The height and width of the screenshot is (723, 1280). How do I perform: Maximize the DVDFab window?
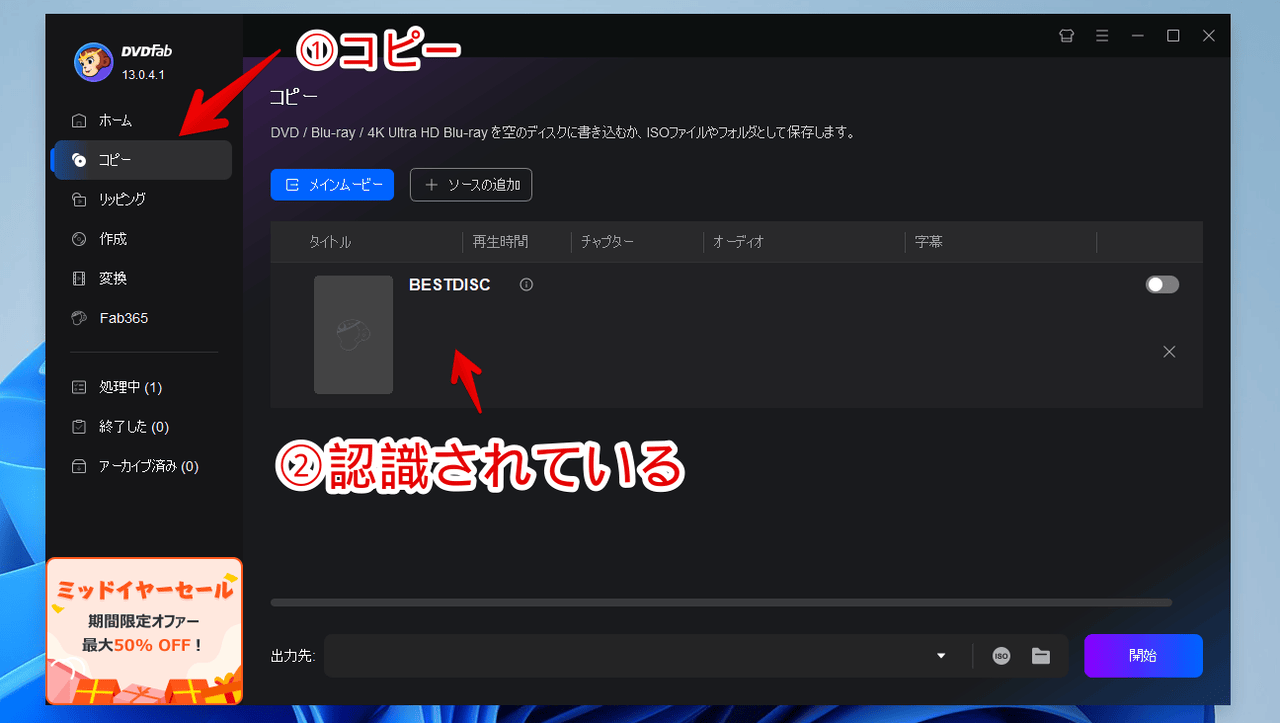tap(1173, 36)
